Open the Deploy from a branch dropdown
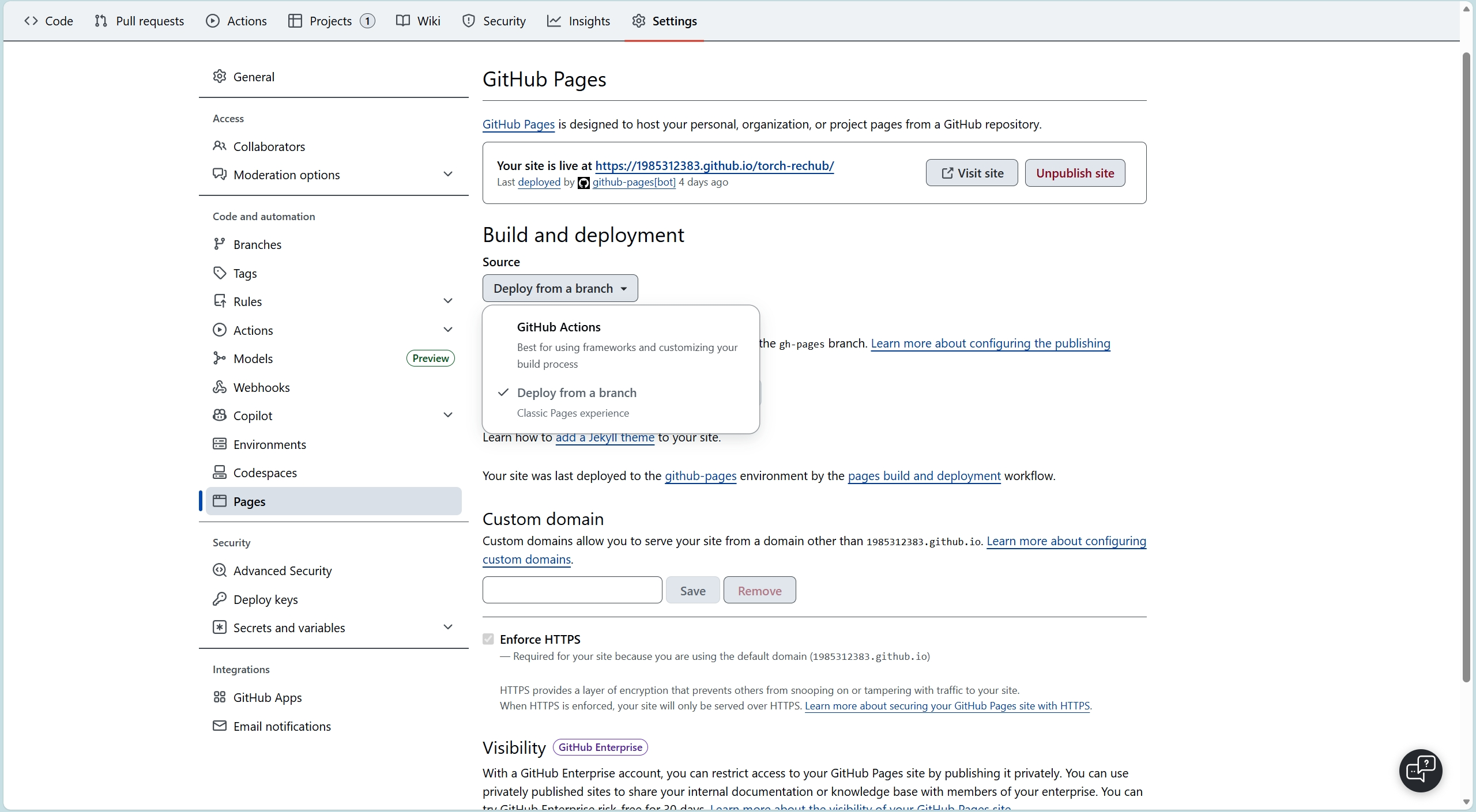This screenshot has width=1476, height=812. coord(560,288)
